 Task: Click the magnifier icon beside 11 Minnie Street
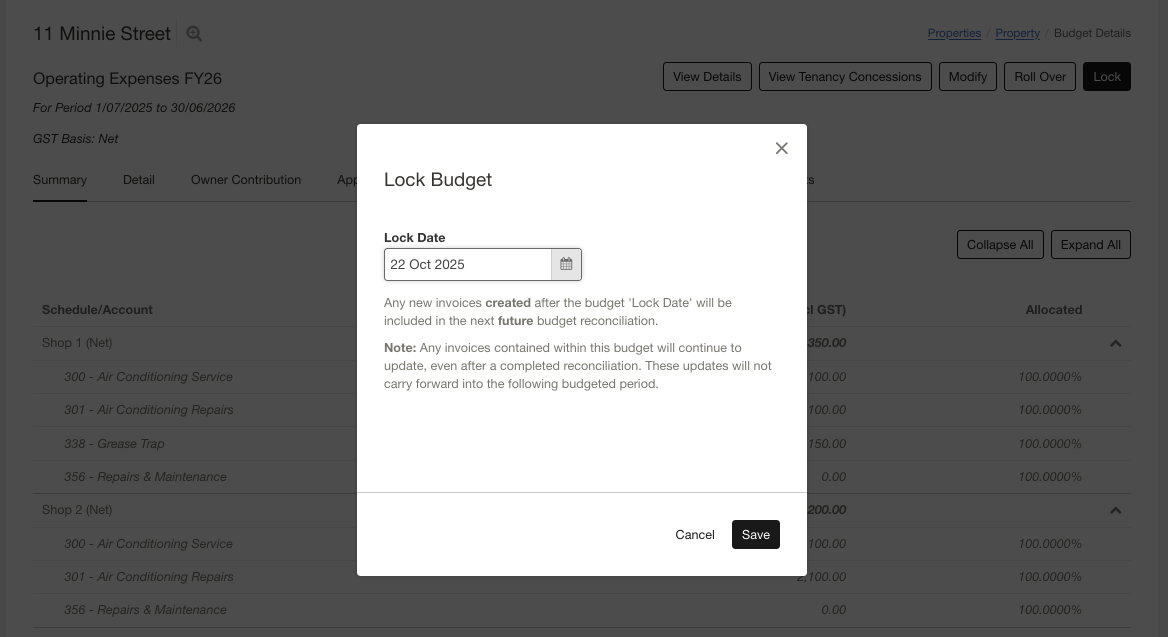pyautogui.click(x=194, y=34)
